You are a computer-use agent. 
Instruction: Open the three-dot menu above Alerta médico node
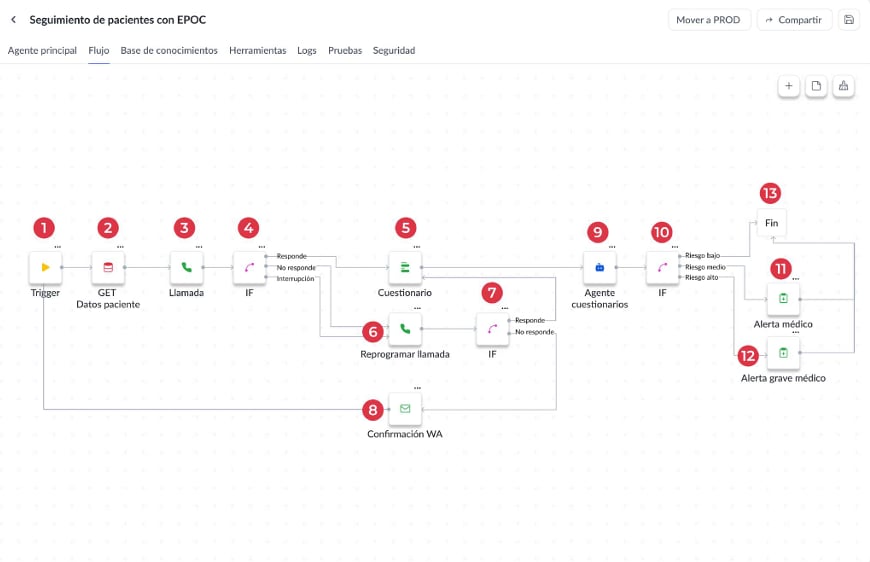[796, 279]
